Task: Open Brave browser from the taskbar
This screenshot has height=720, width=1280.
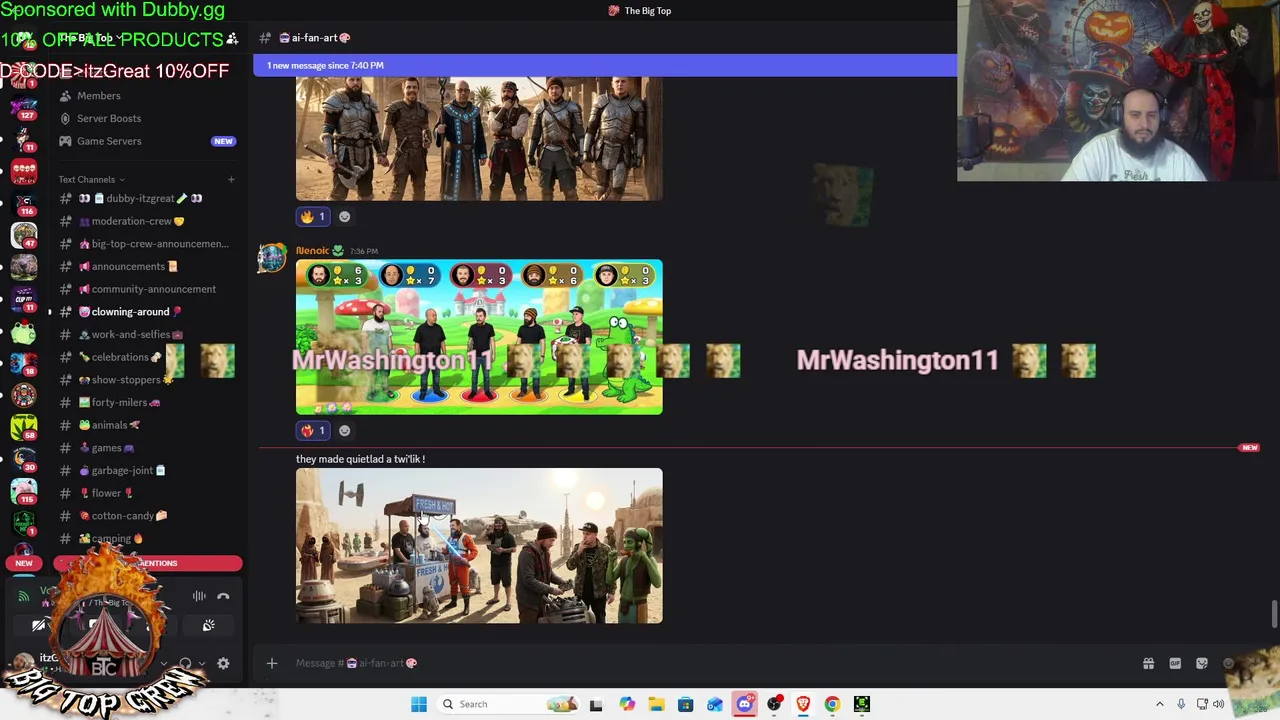Action: (803, 704)
